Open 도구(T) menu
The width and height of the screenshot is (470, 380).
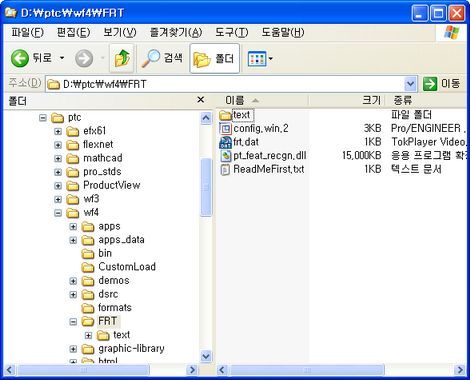231,32
